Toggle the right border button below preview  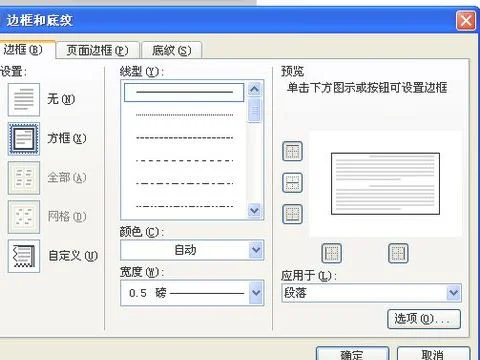click(x=398, y=253)
